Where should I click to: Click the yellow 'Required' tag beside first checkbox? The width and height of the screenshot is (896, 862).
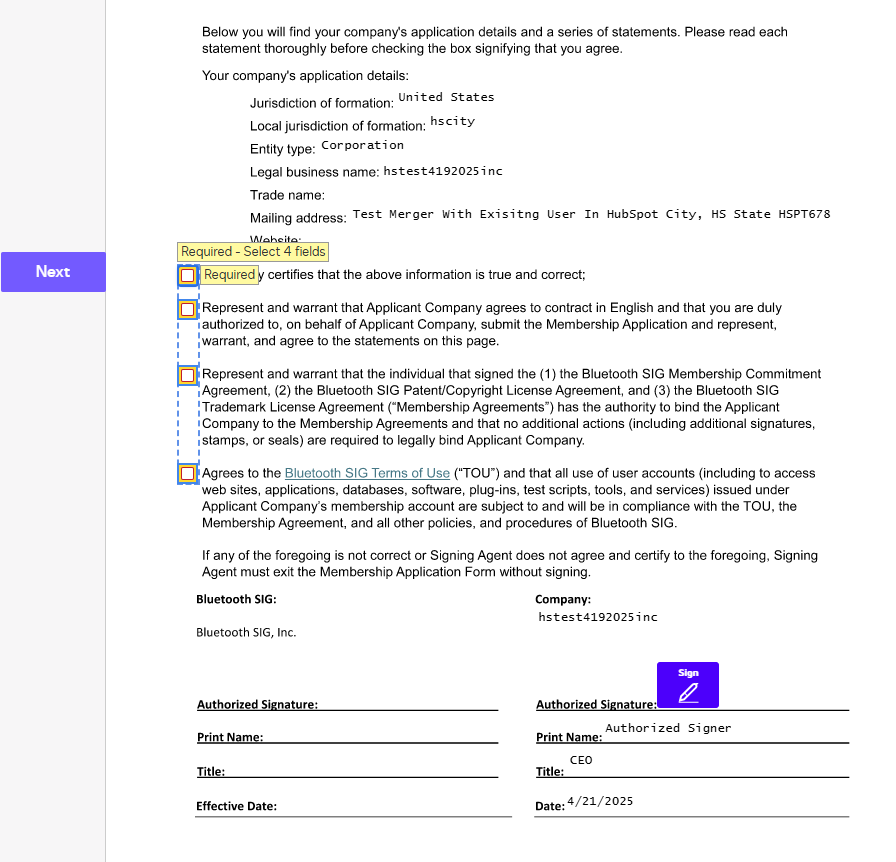tap(230, 275)
